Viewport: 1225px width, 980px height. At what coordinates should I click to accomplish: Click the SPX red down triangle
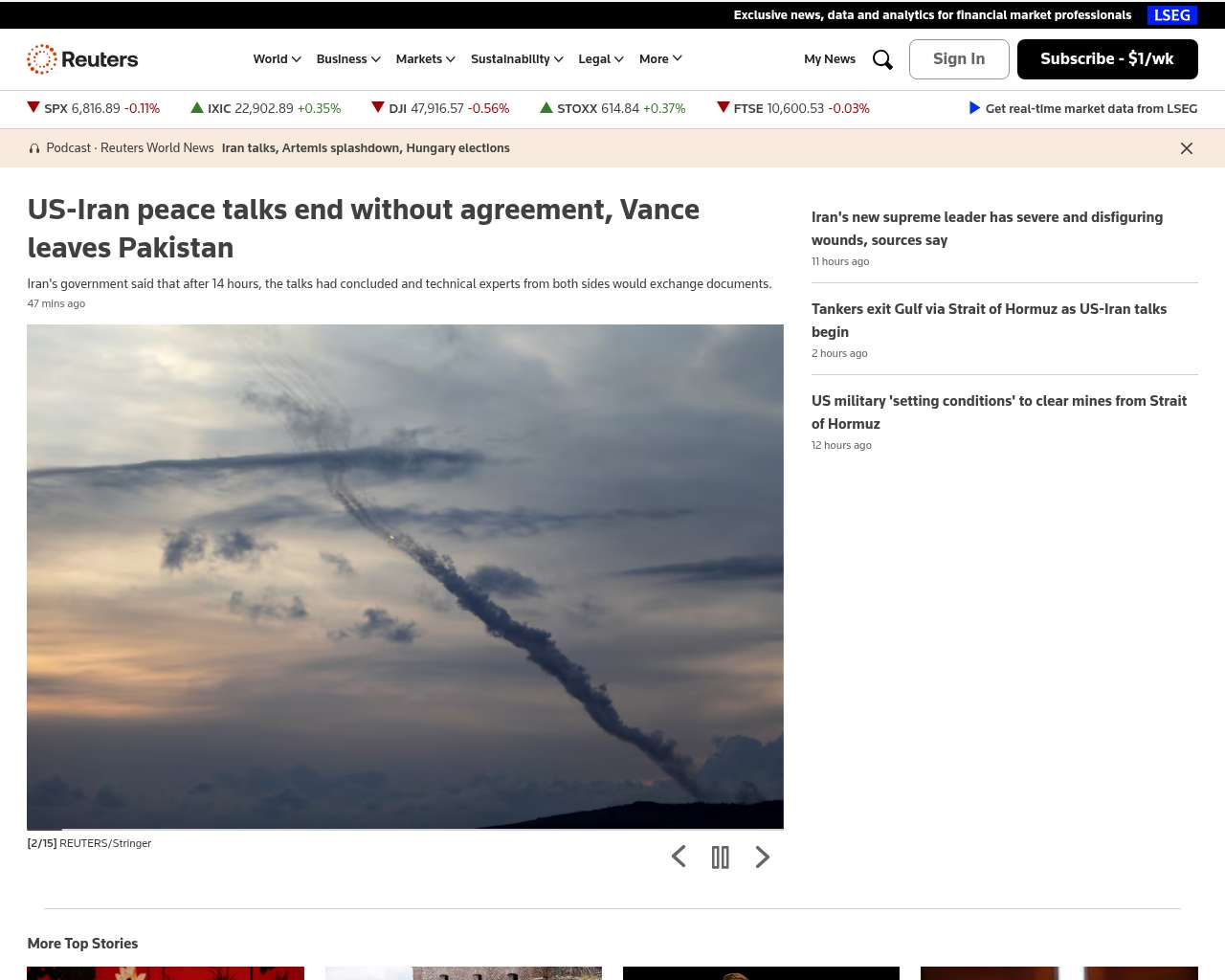click(x=33, y=107)
